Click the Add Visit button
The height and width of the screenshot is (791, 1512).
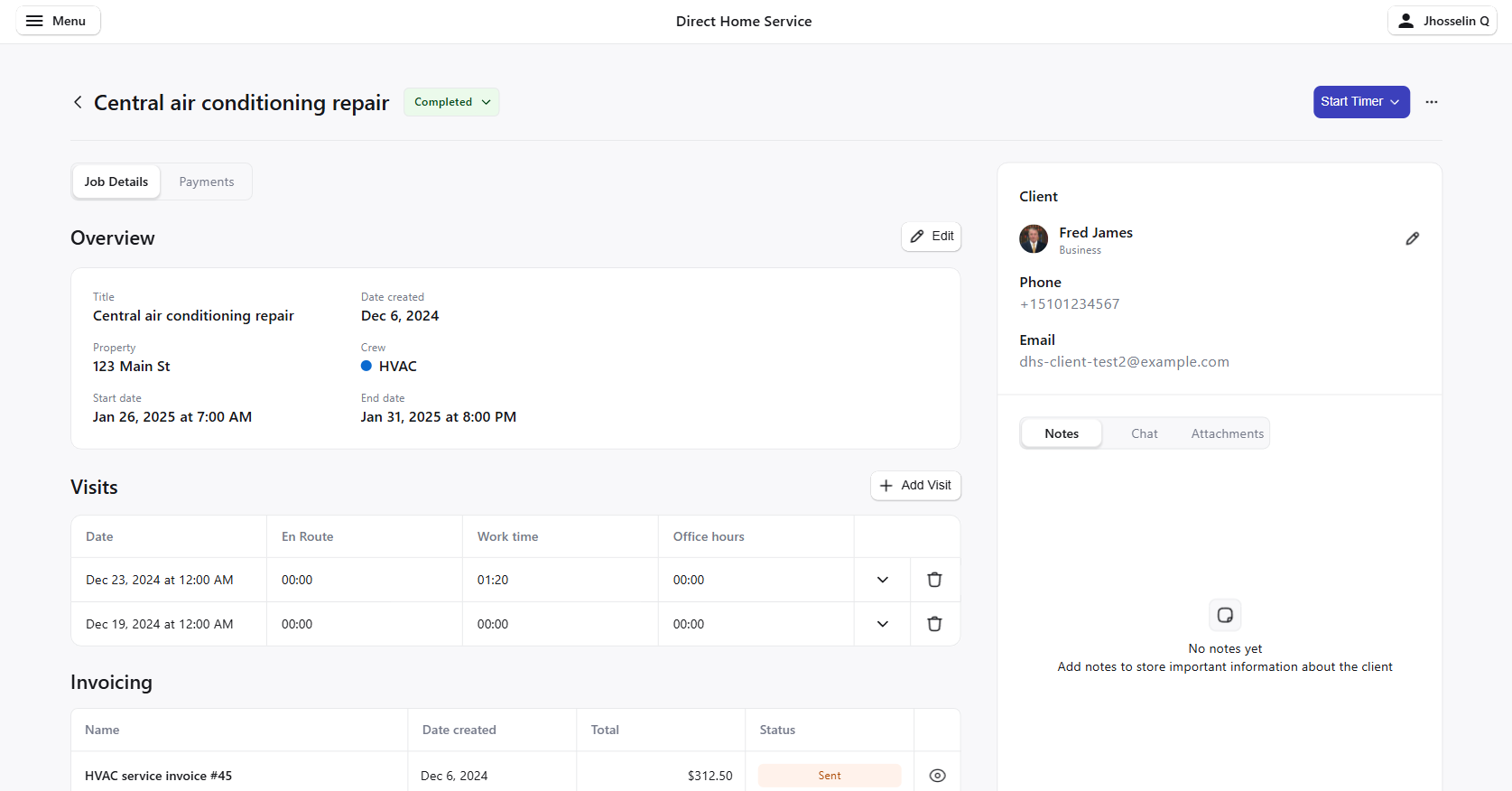915,486
